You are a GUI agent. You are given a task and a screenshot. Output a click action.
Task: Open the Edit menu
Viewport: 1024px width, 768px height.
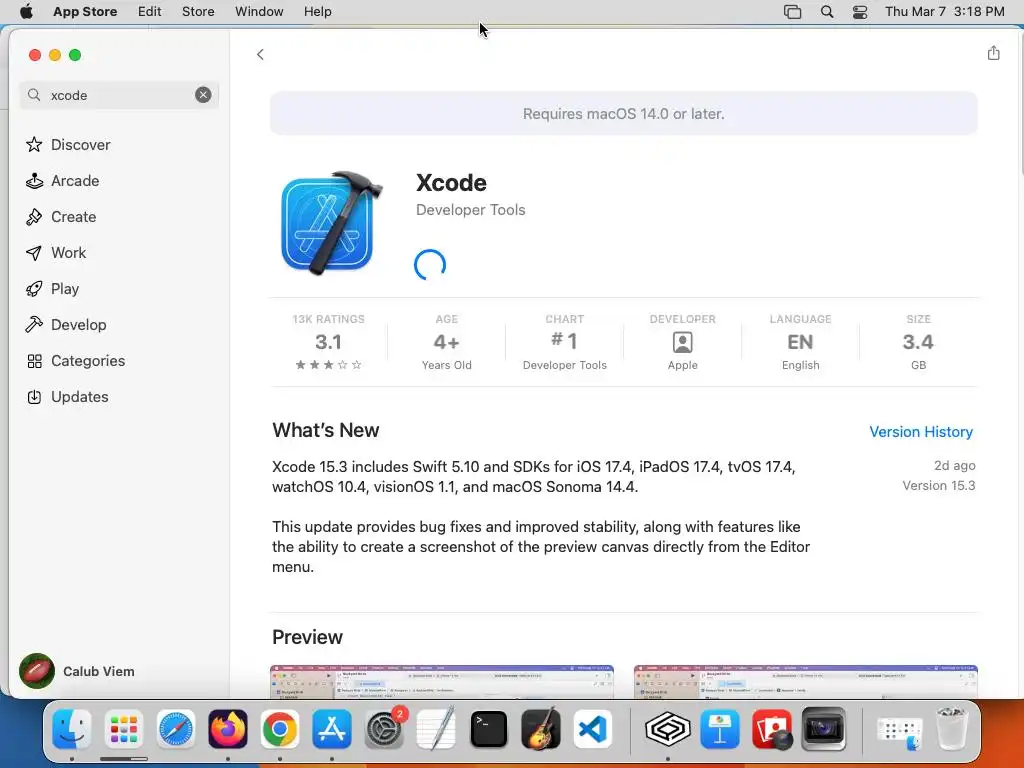click(150, 12)
